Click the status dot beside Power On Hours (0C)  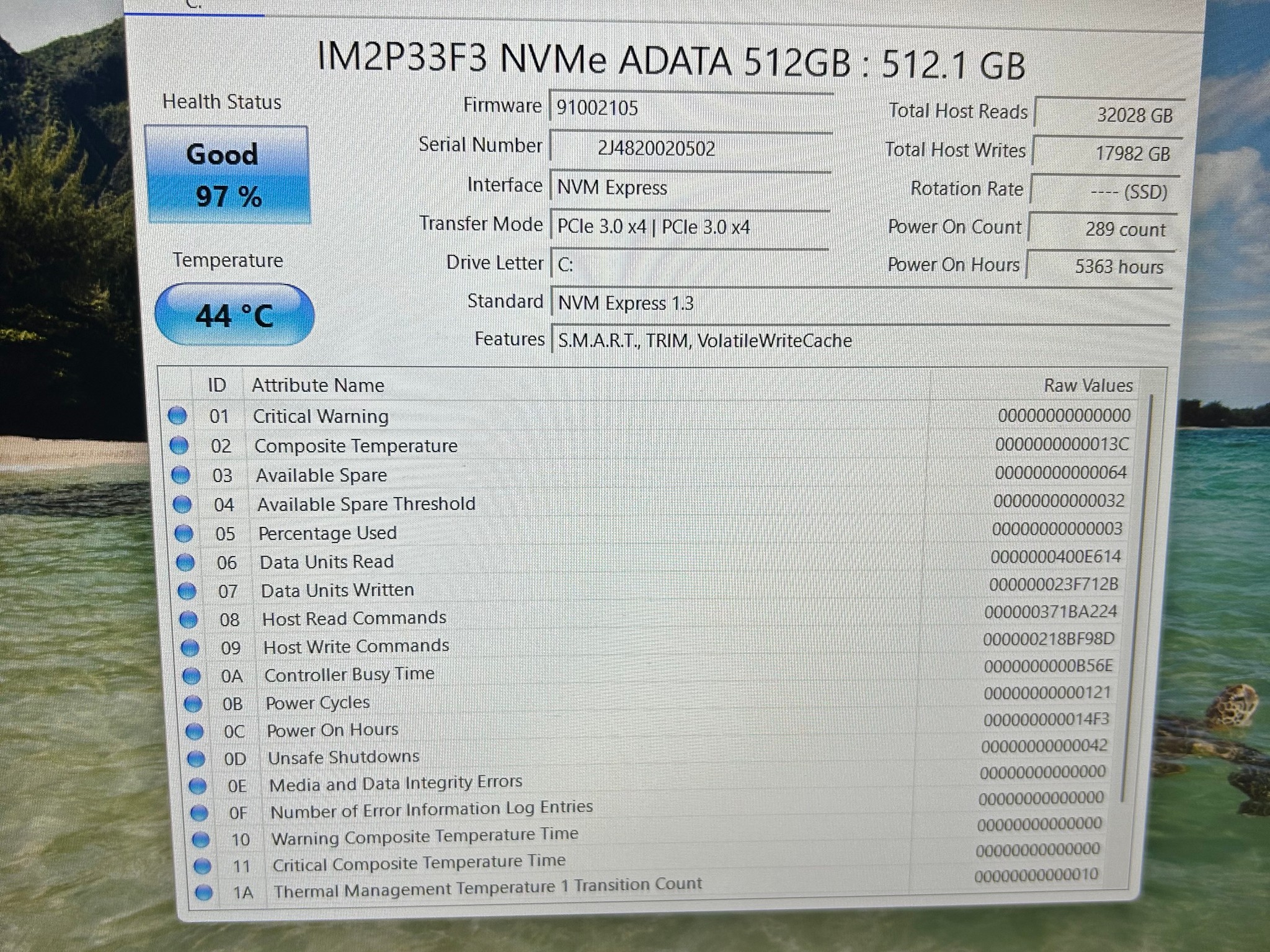pos(194,731)
